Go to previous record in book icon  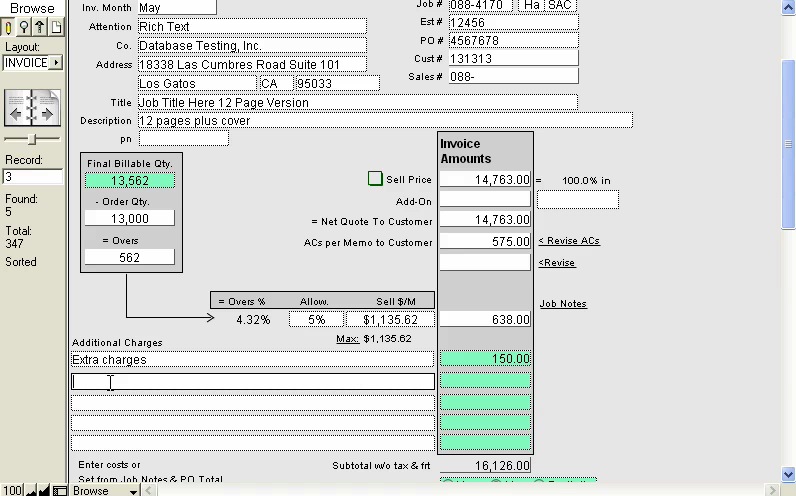click(x=16, y=114)
